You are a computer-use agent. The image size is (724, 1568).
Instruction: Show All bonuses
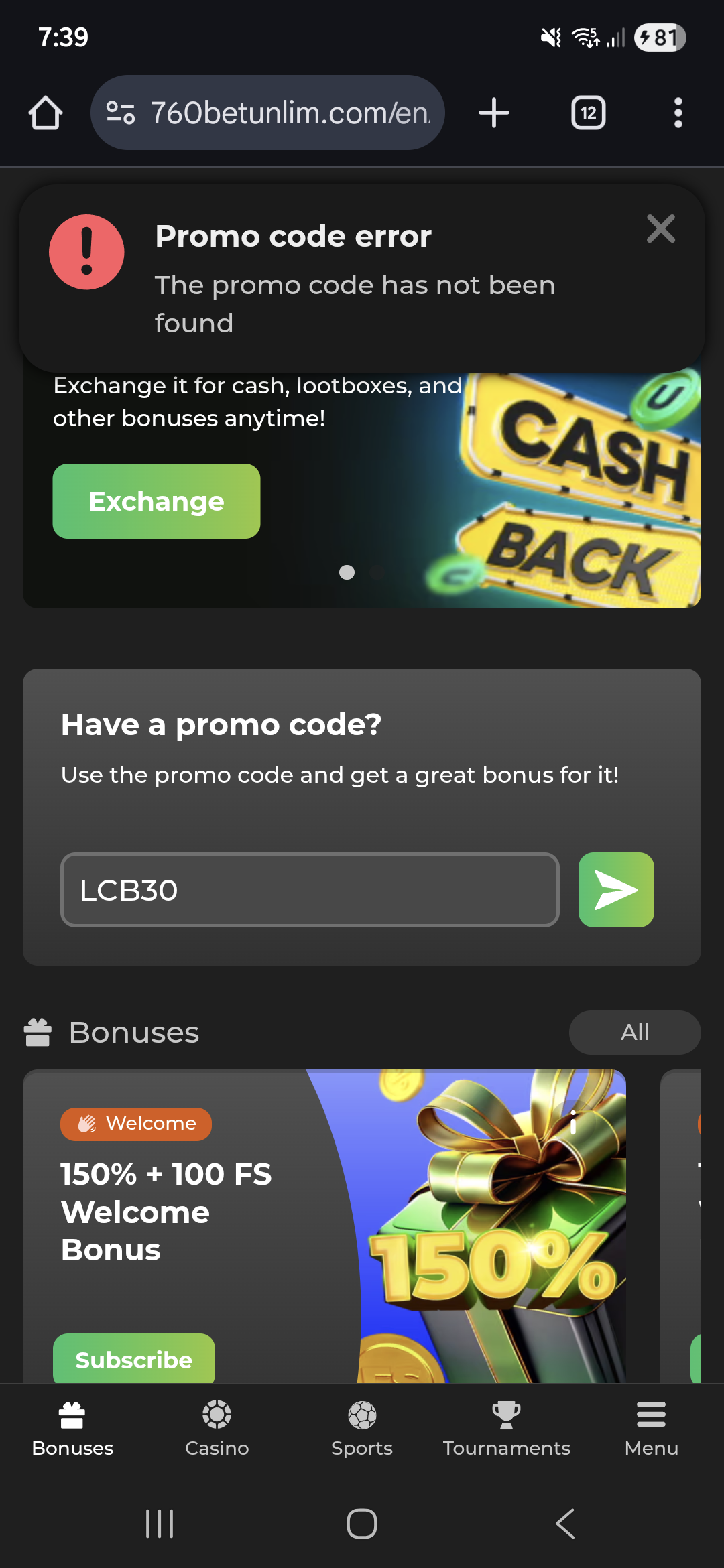pos(635,1033)
